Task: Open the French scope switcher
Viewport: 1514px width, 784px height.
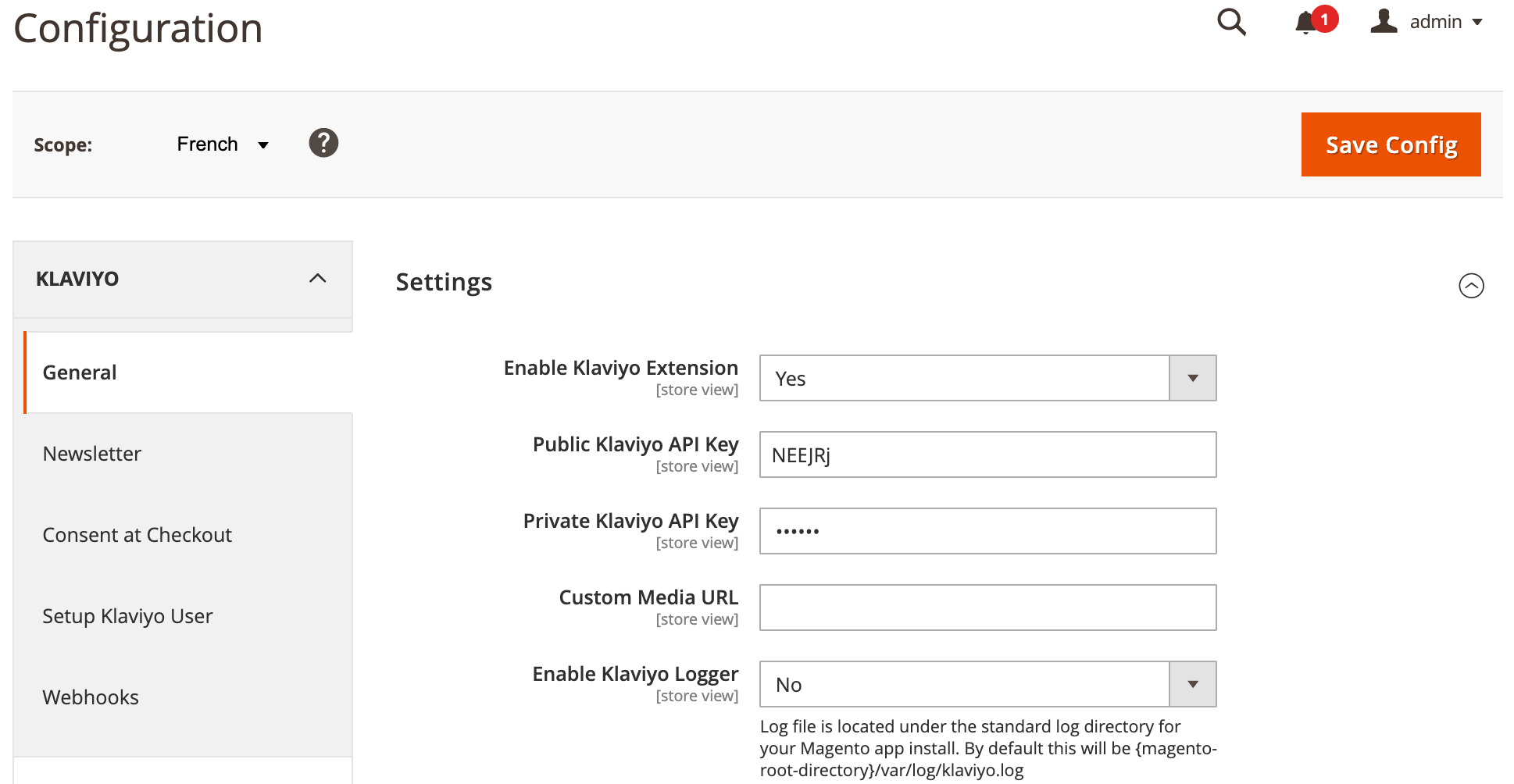Action: (223, 144)
